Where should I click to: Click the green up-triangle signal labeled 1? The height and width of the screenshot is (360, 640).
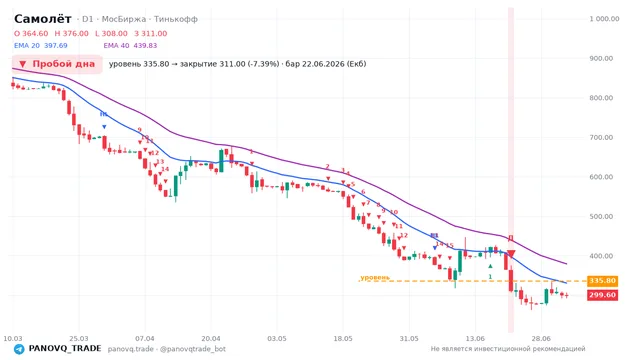[491, 266]
